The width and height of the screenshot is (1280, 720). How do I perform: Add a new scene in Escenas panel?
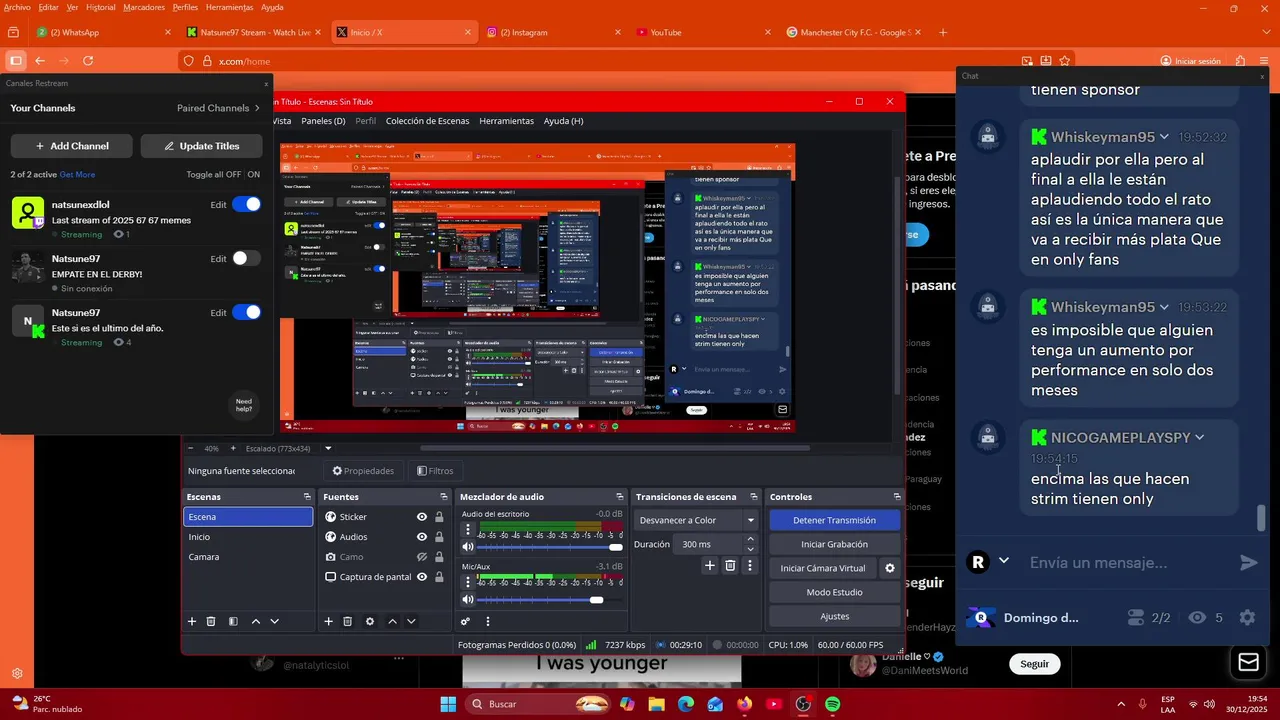pyautogui.click(x=192, y=621)
